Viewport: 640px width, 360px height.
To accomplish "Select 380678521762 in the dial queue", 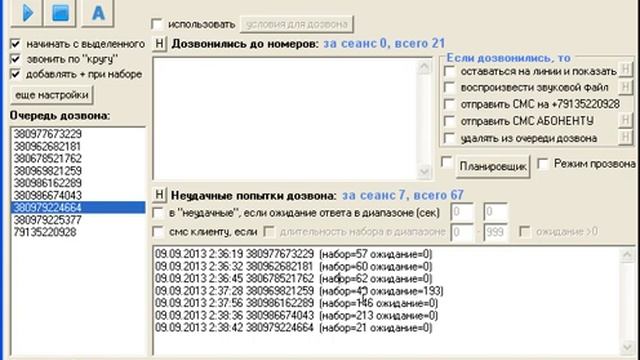I will pyautogui.click(x=78, y=158).
